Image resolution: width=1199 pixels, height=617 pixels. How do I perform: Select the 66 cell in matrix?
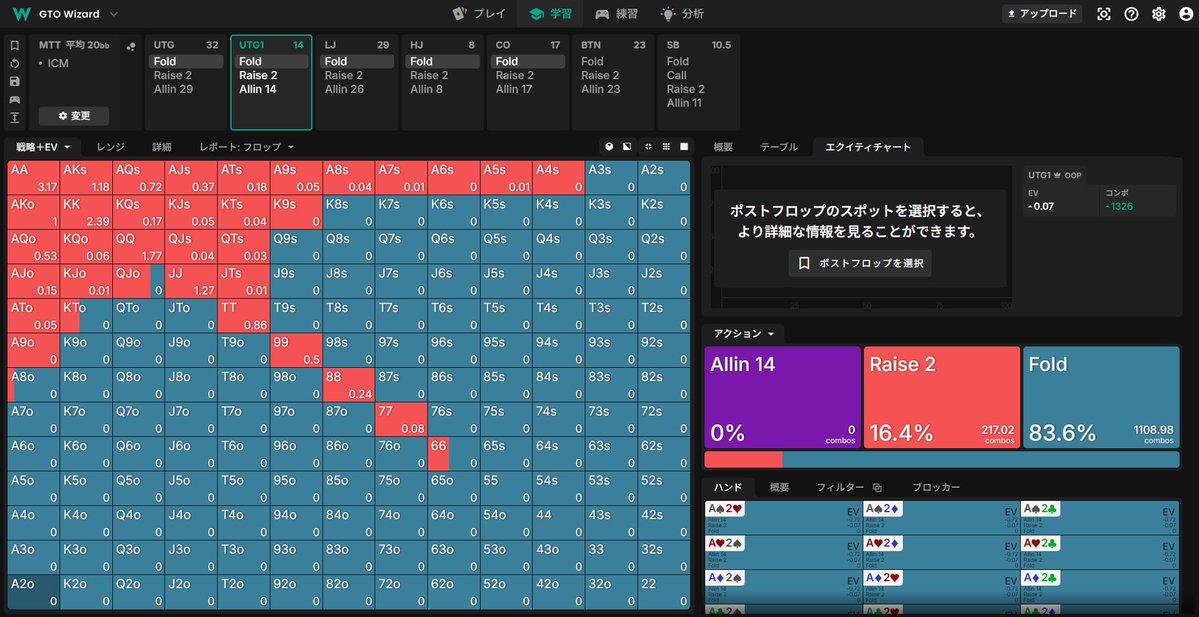452,453
